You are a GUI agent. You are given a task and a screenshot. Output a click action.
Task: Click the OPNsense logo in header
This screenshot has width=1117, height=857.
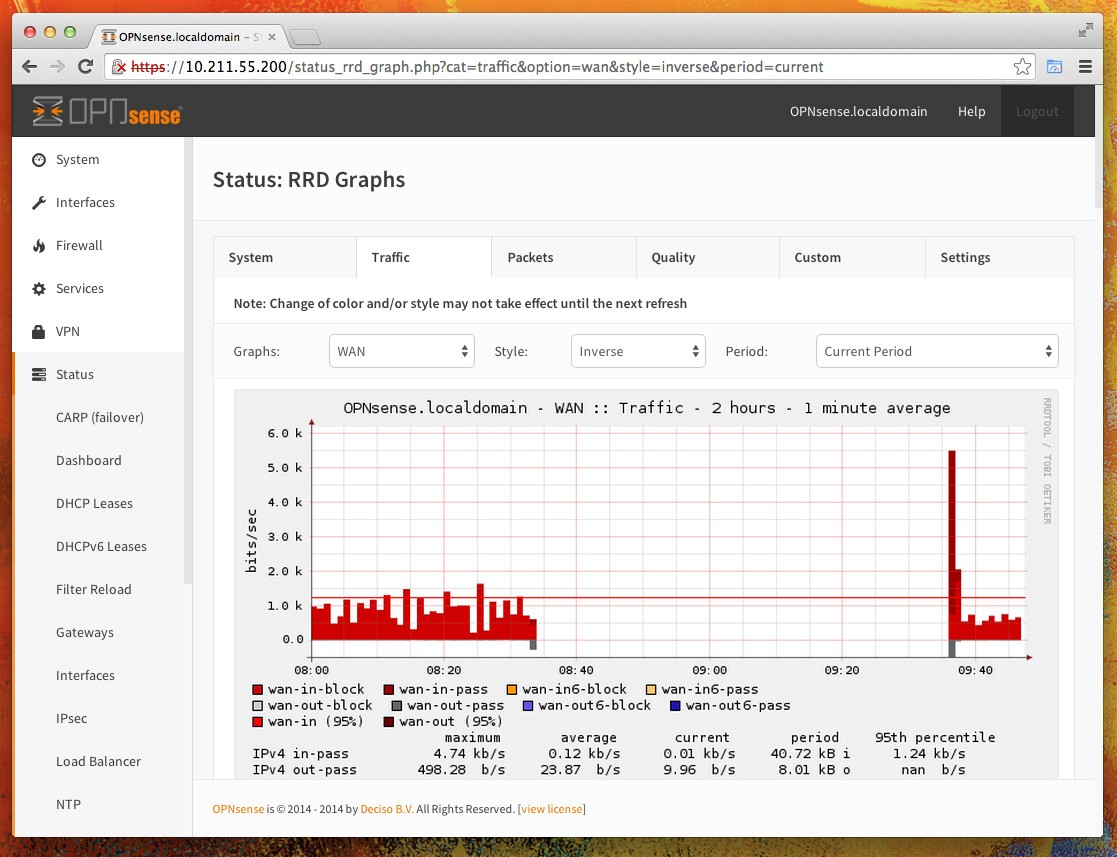(106, 111)
